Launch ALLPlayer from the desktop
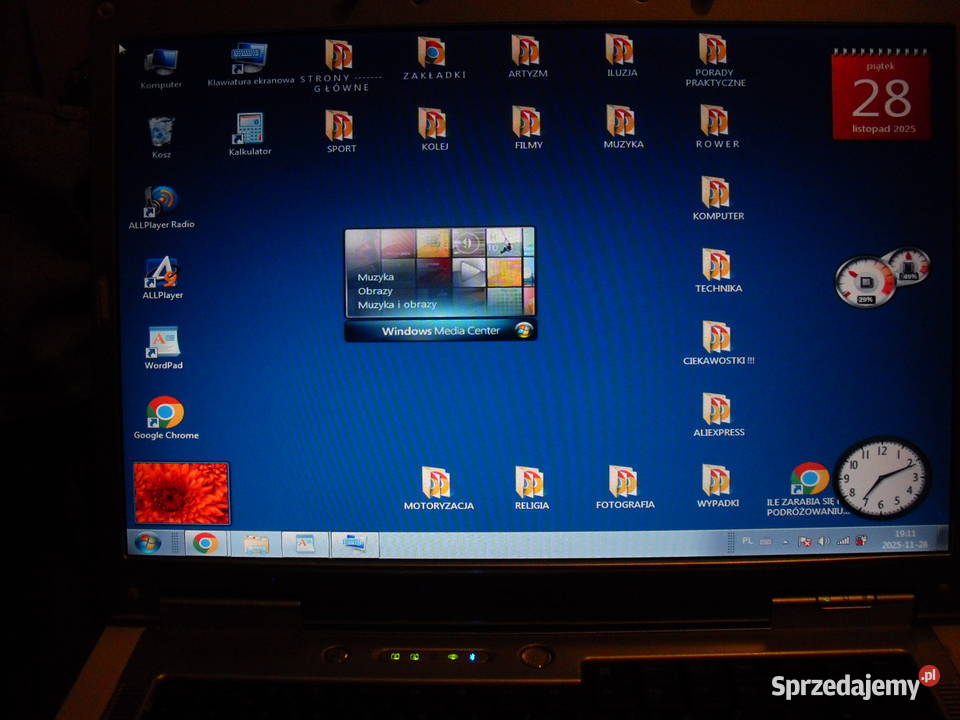The image size is (960, 720). (161, 273)
